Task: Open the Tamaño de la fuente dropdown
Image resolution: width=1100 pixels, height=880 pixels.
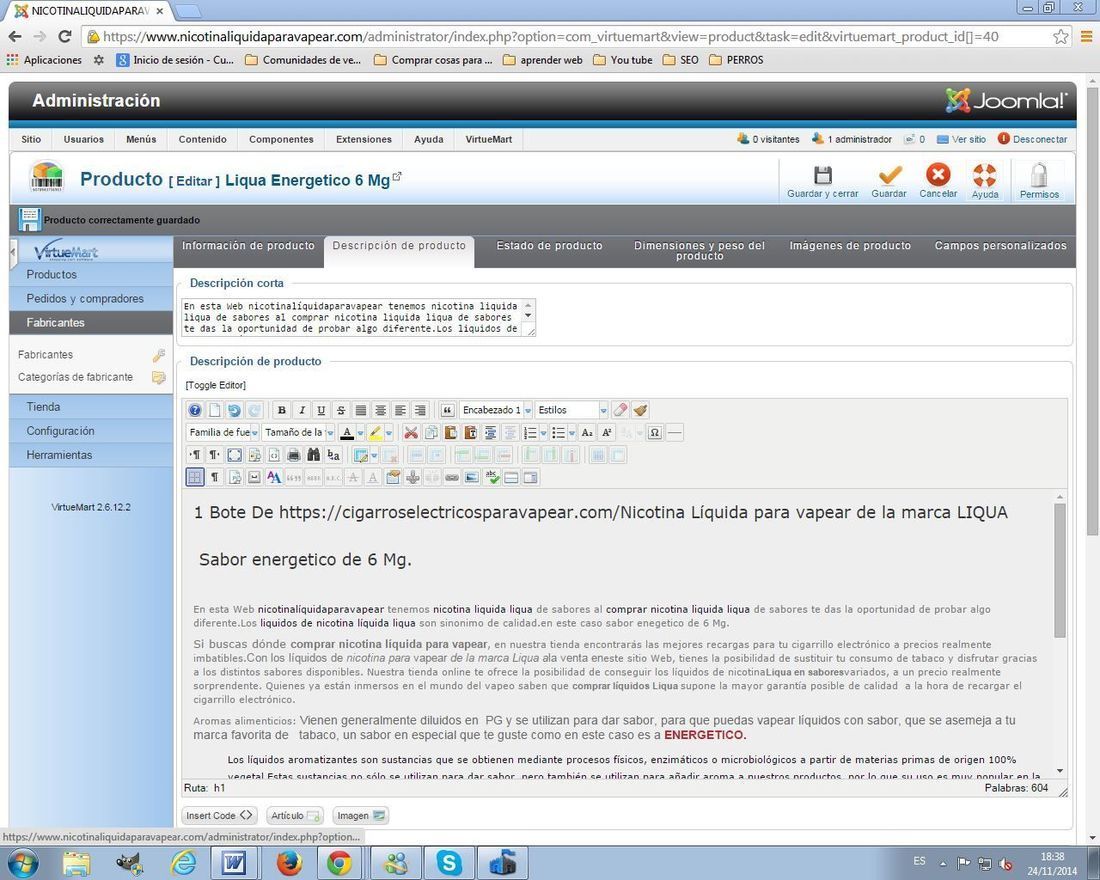Action: tap(298, 432)
